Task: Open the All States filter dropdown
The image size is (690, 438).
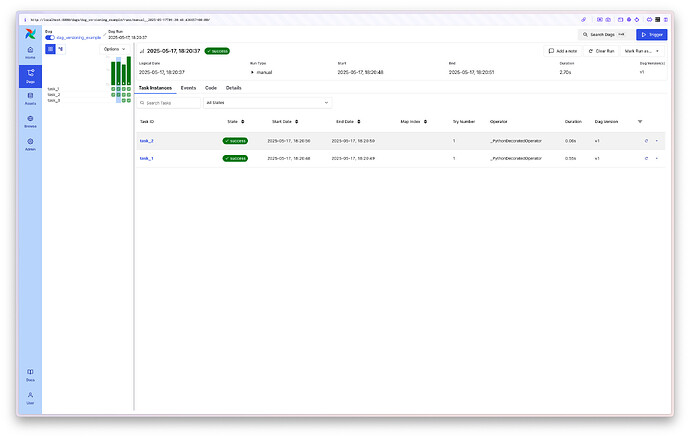Action: (266, 102)
